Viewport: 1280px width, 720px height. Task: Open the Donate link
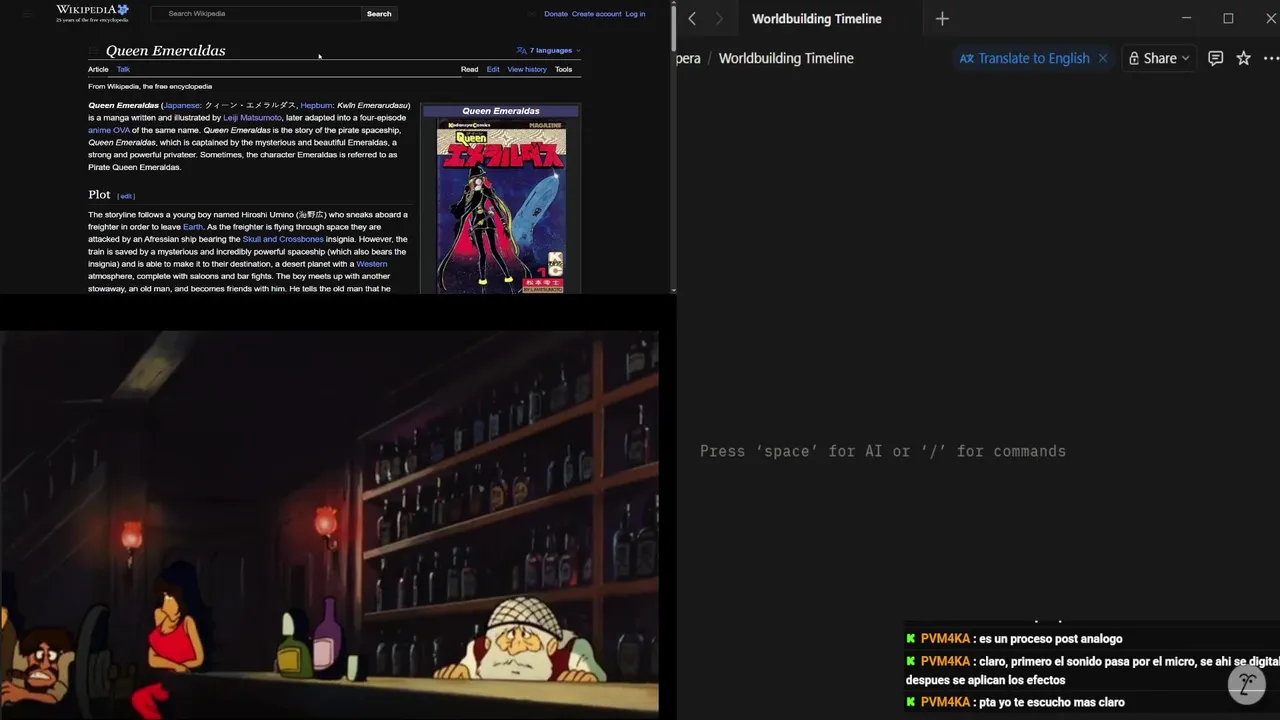(556, 14)
